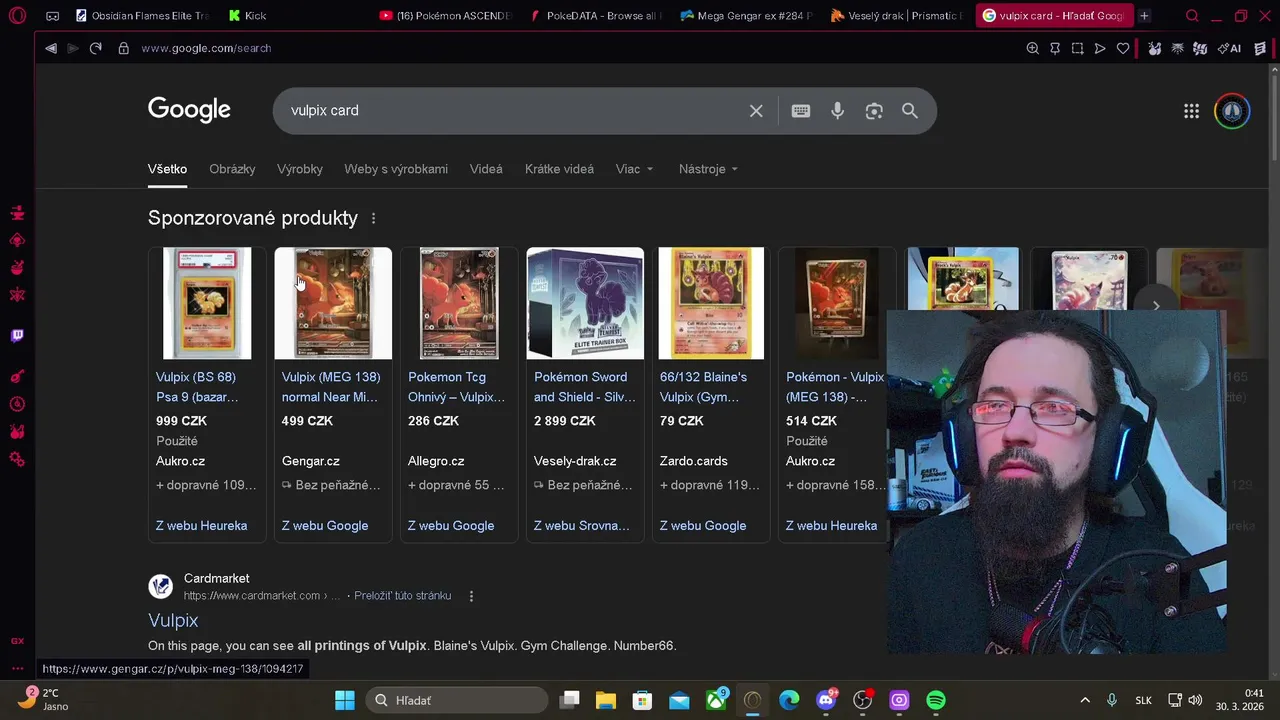Open the Opera AI assistant button
The width and height of the screenshot is (1280, 720).
click(1229, 48)
